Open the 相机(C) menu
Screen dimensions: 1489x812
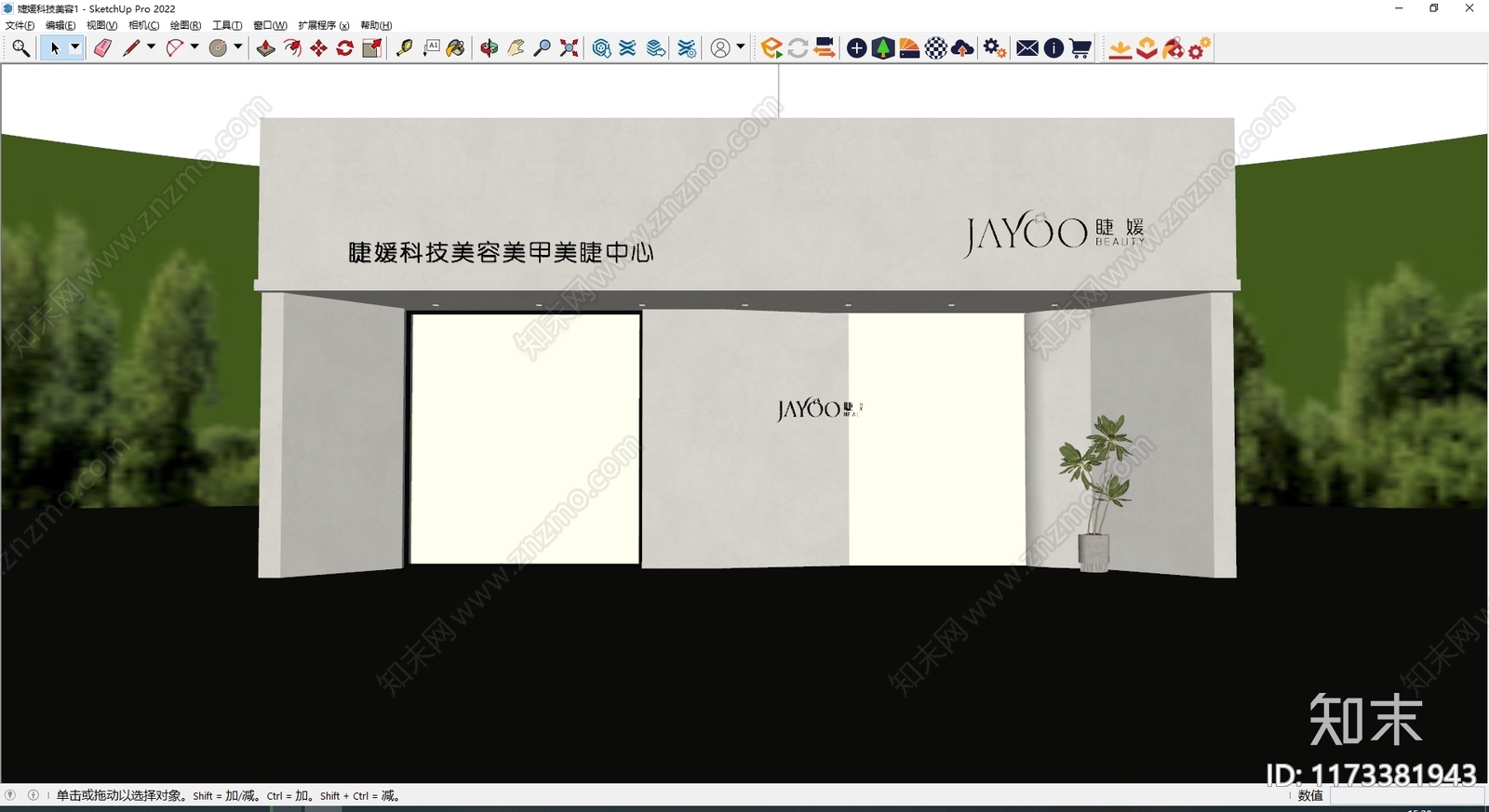pos(143,25)
